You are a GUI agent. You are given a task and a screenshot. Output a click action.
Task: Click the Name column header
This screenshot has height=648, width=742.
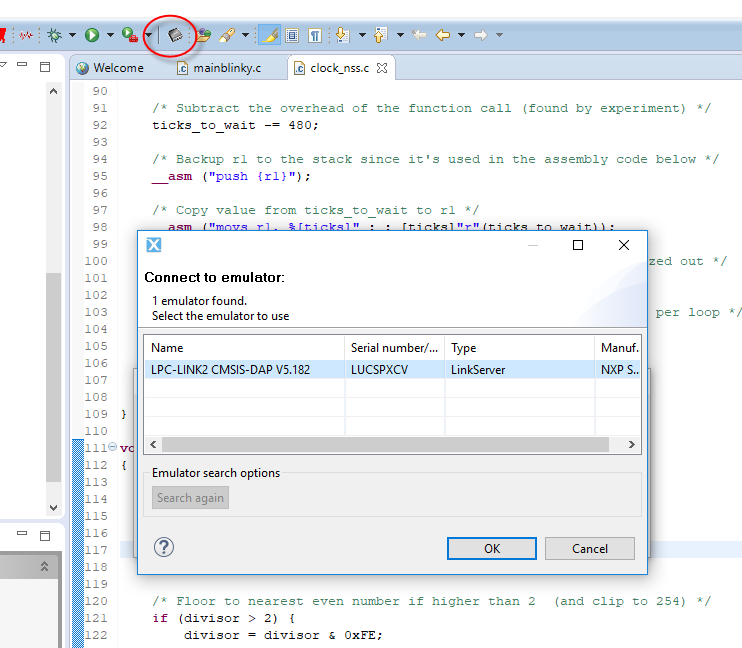coord(244,348)
